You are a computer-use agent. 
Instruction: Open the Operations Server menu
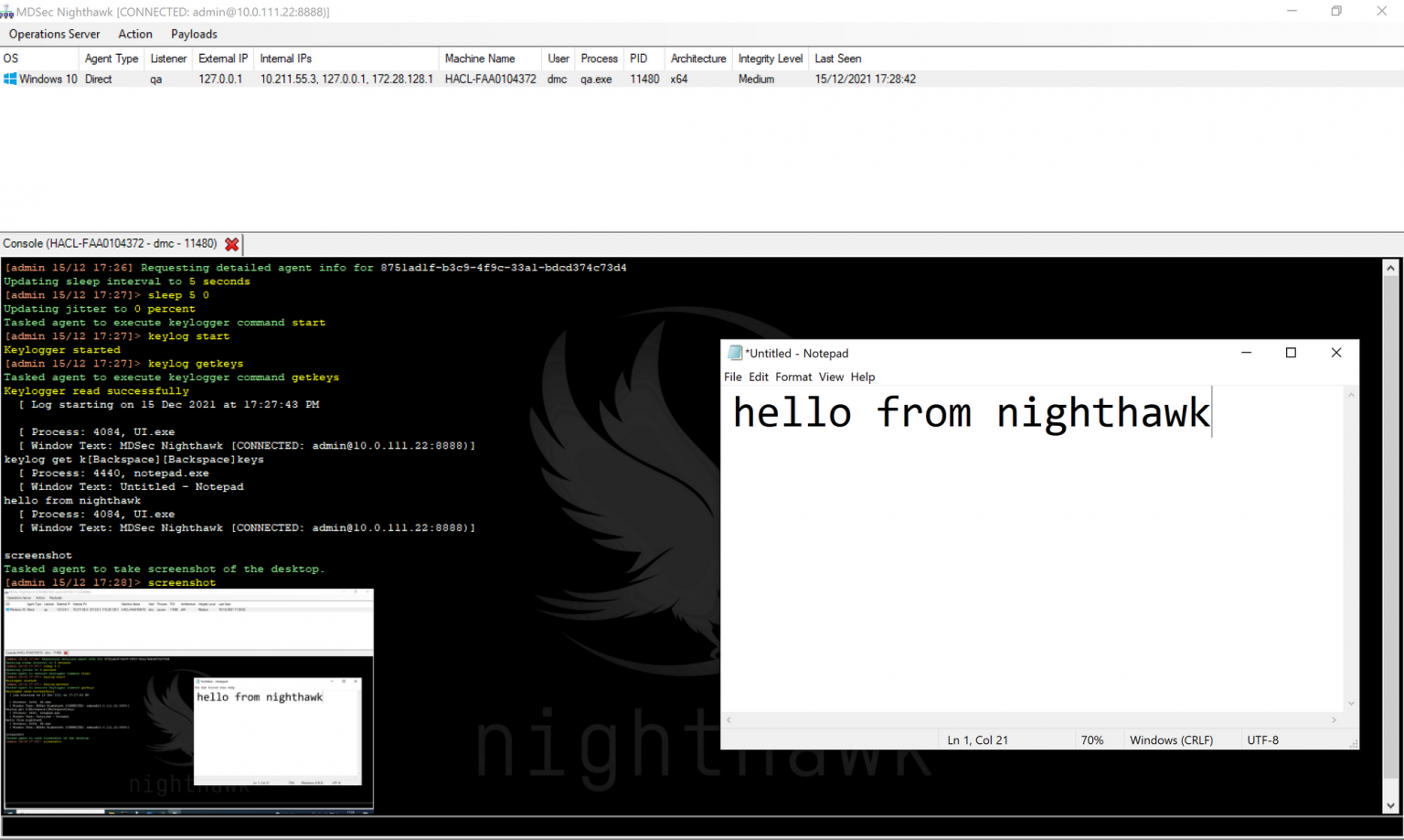pyautogui.click(x=54, y=34)
